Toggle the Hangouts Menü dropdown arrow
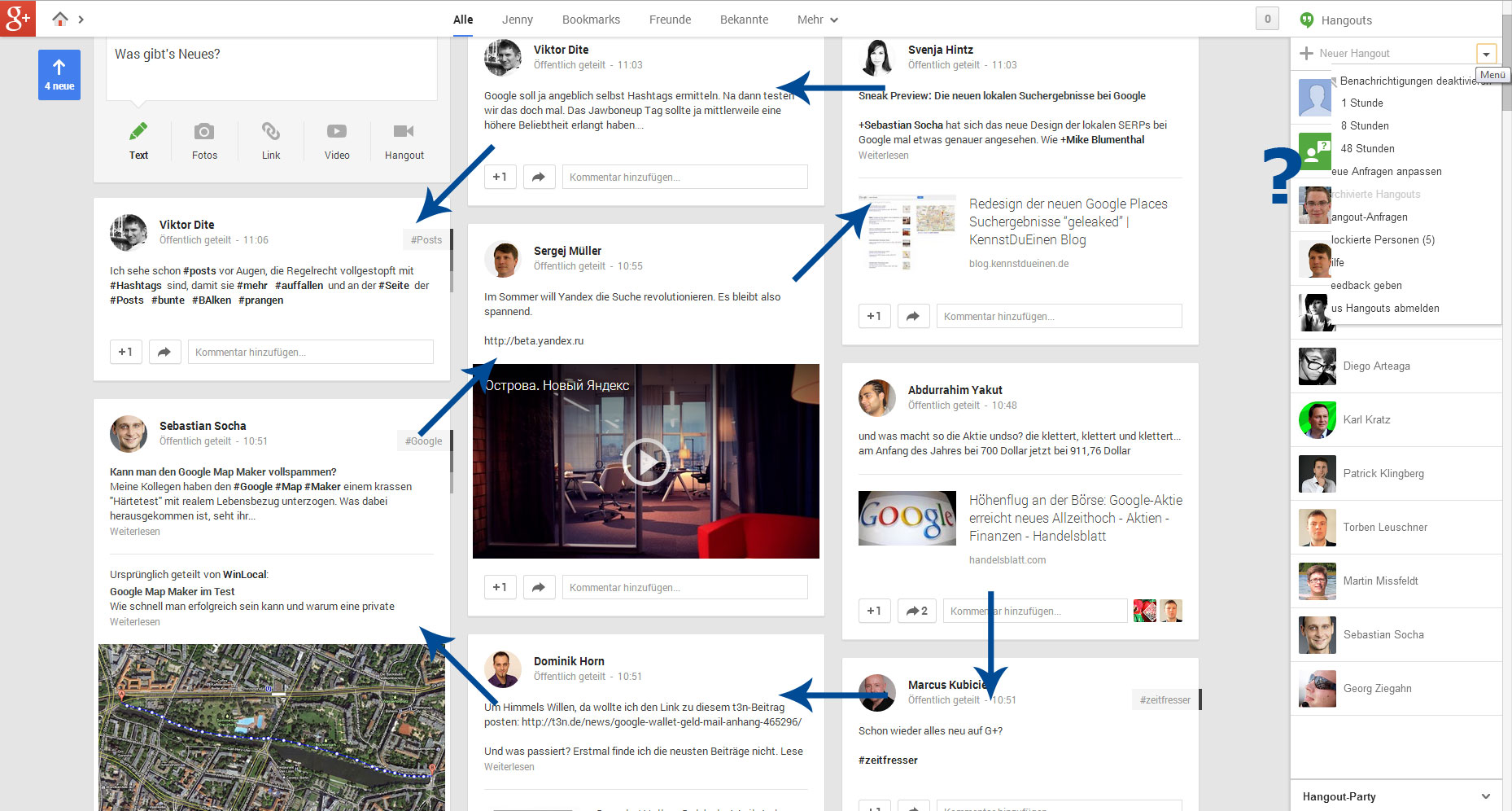This screenshot has width=1512, height=811. (1486, 54)
